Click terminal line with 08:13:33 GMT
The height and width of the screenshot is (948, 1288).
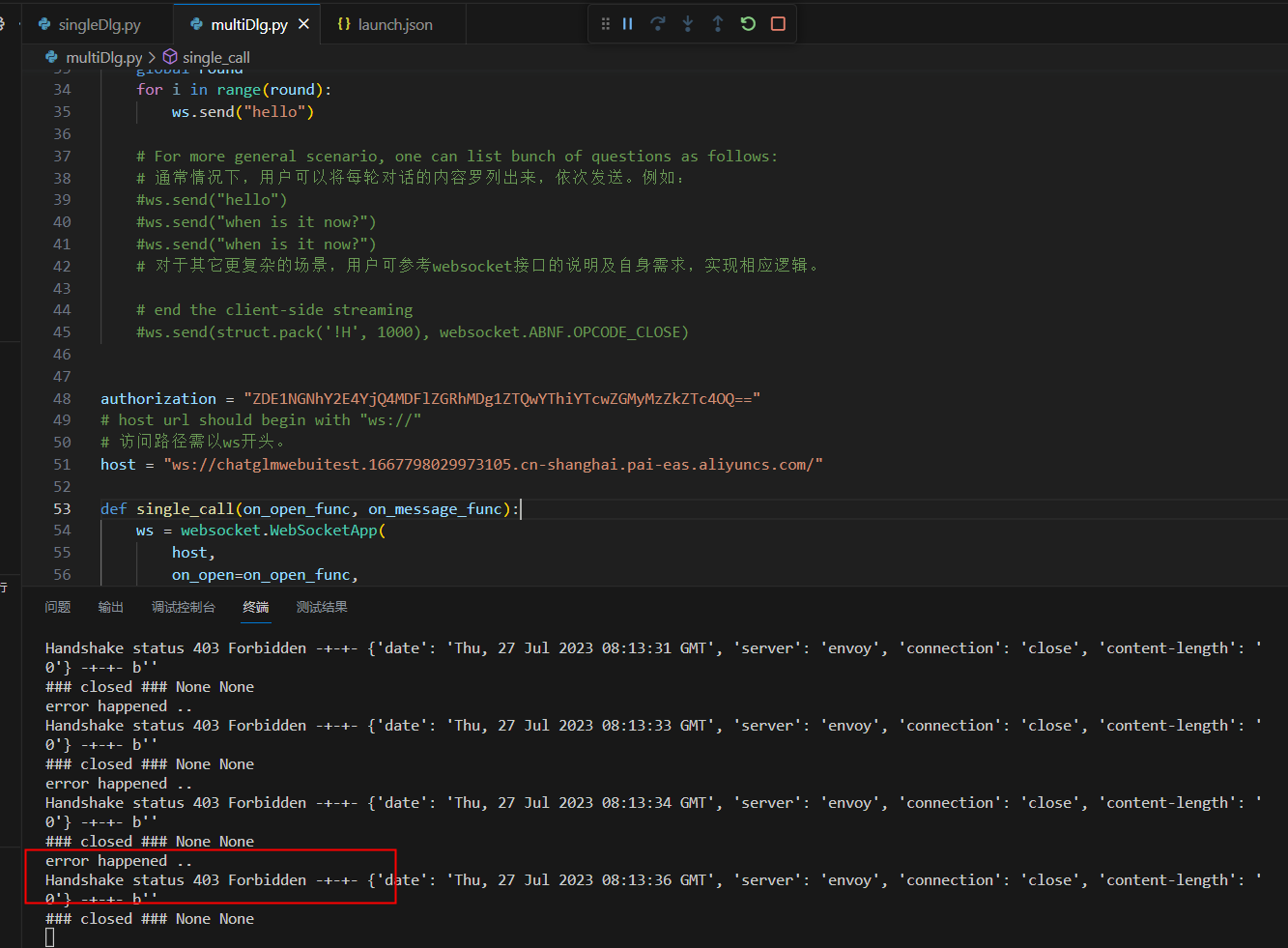653,726
